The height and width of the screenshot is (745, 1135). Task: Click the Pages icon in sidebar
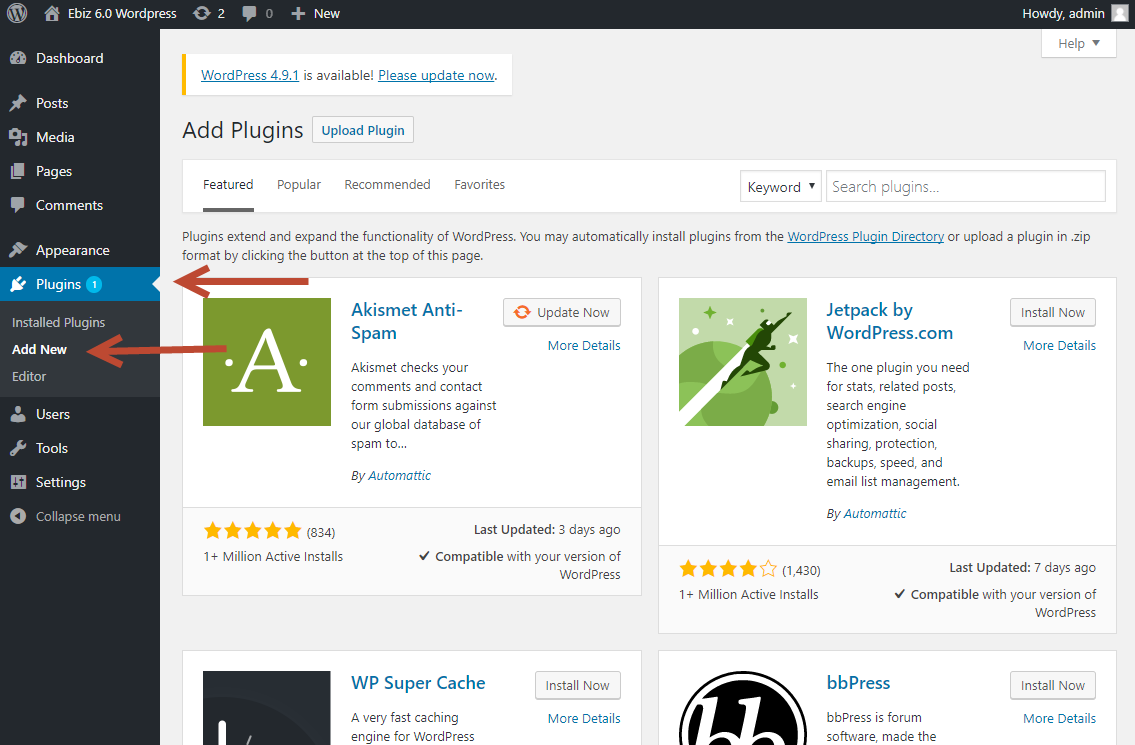tap(18, 171)
